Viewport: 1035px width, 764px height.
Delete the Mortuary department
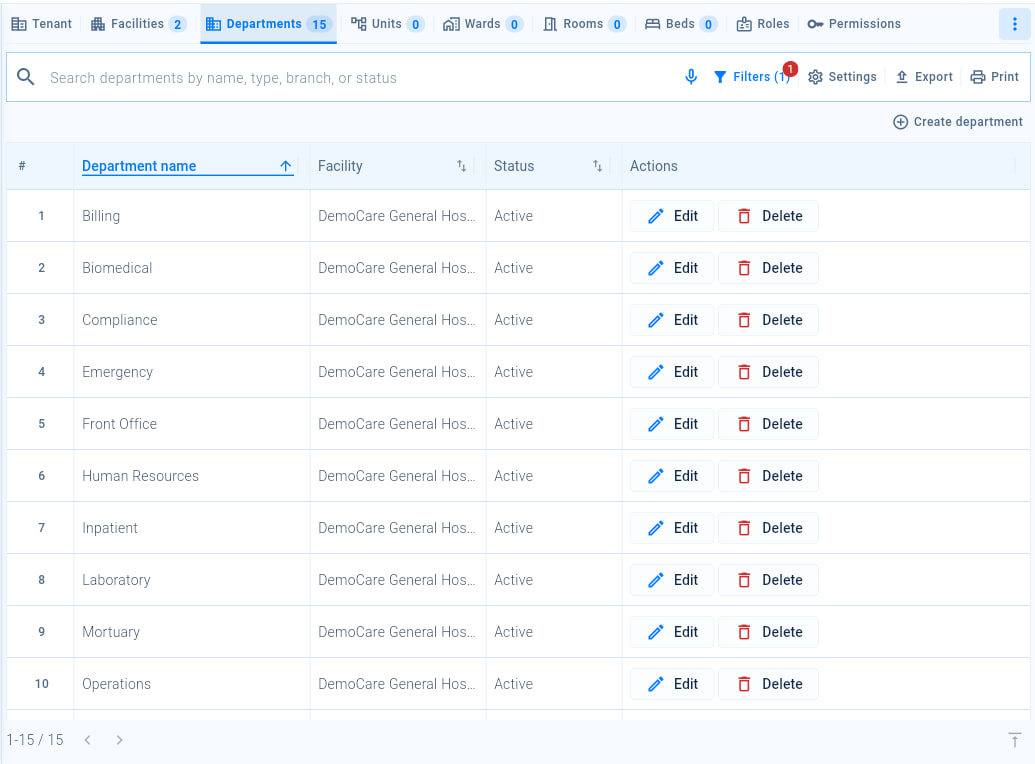click(x=768, y=632)
